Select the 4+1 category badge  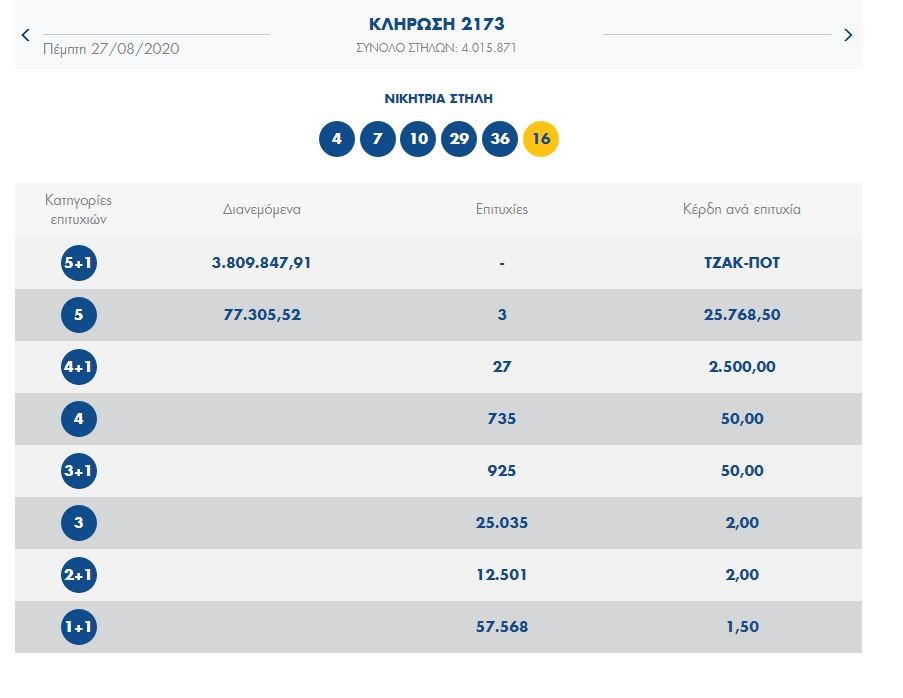(79, 367)
